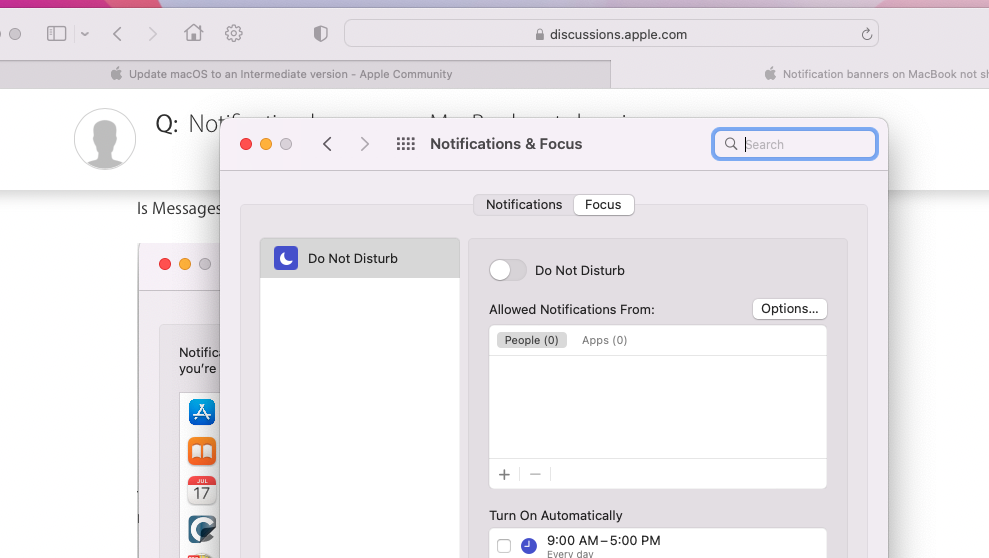
Task: Show the privacy report shield icon
Action: point(320,33)
